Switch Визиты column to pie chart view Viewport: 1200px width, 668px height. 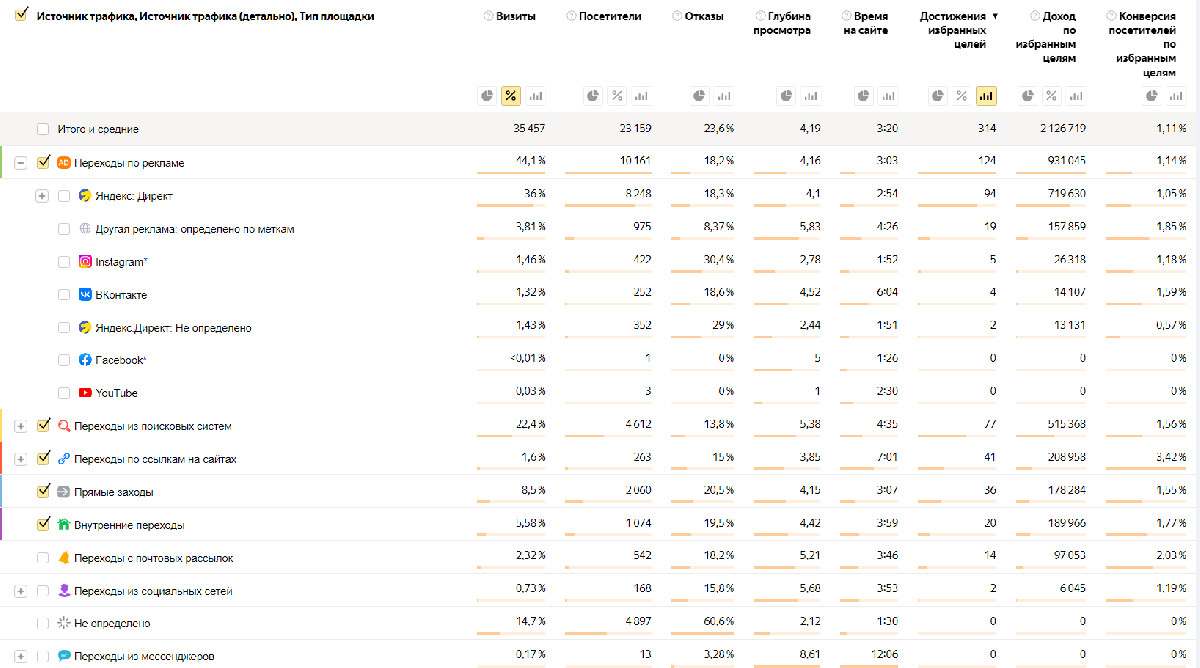(487, 96)
